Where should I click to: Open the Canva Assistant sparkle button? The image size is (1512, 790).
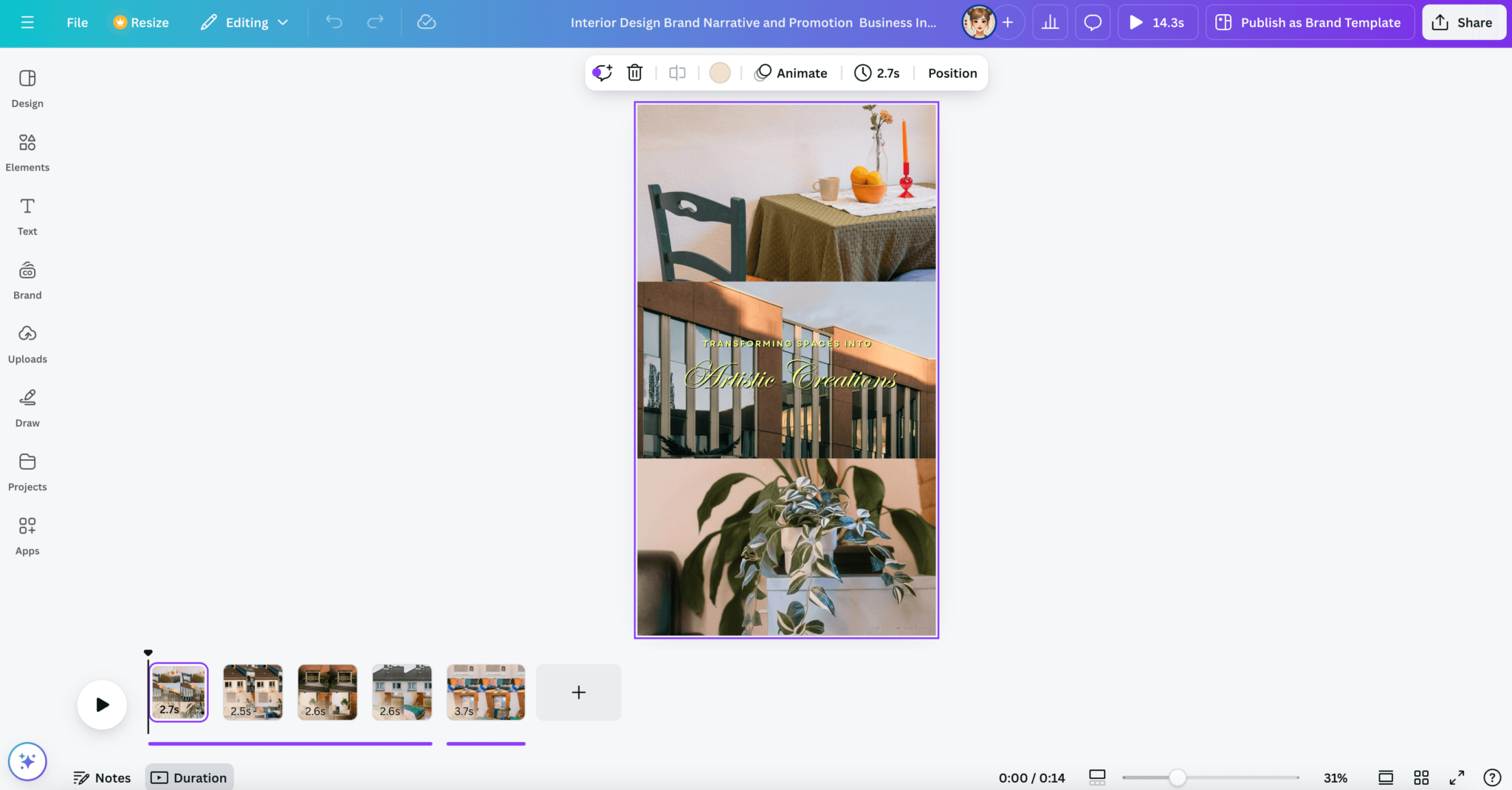point(27,761)
